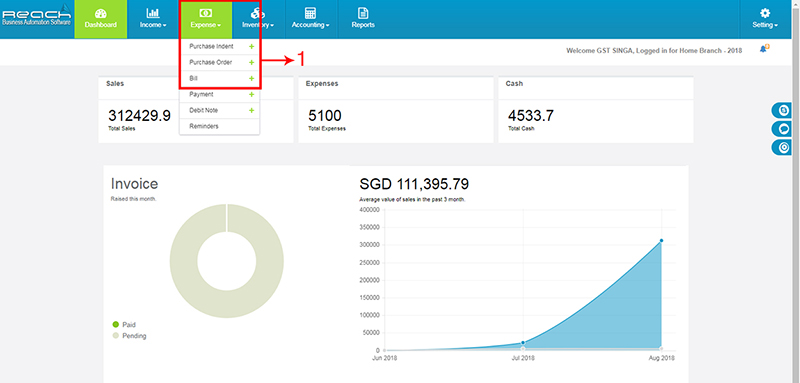Click Aug 2018 data point on sales chart

[x=661, y=240]
